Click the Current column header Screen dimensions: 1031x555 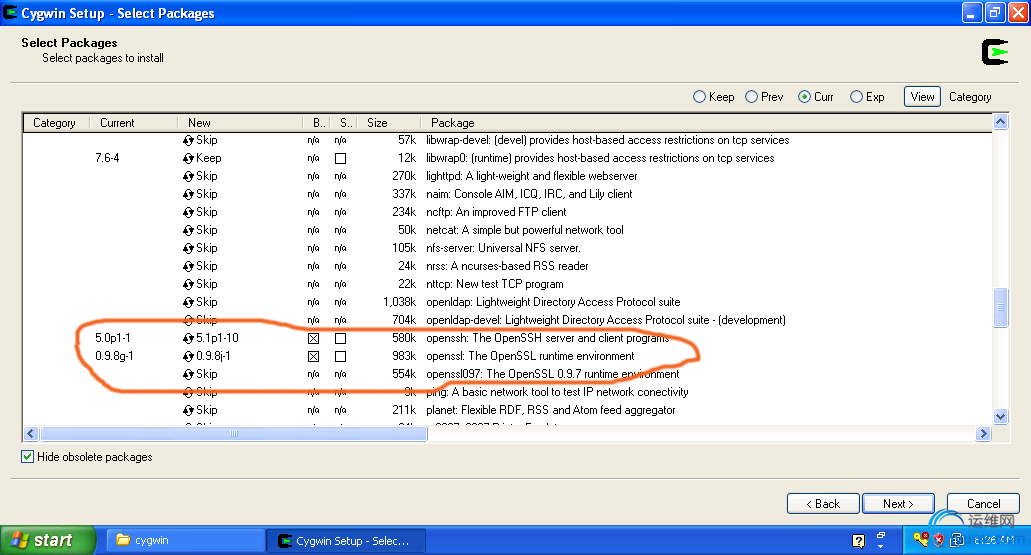pos(133,123)
